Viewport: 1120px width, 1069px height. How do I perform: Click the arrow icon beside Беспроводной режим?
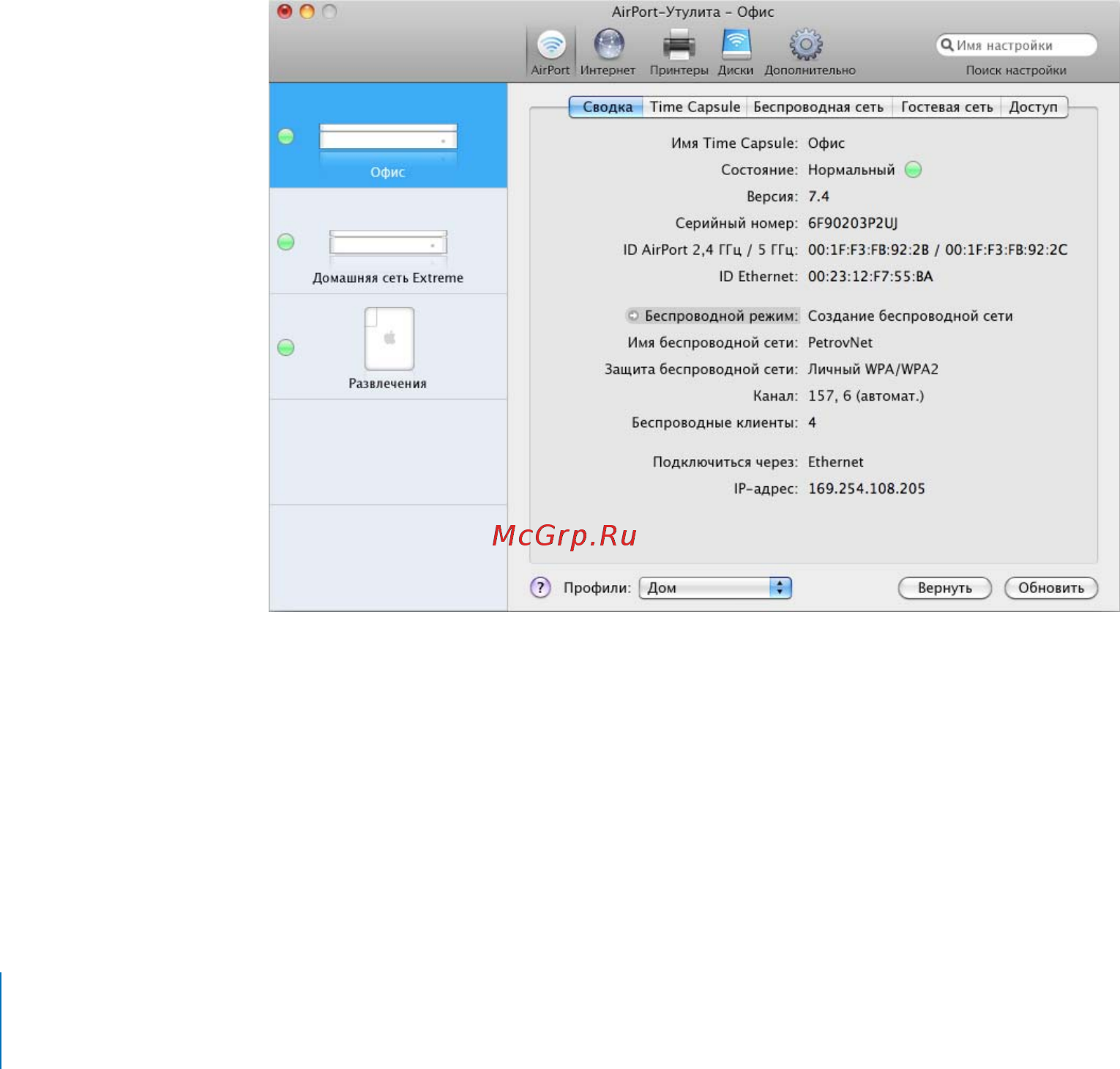click(633, 316)
